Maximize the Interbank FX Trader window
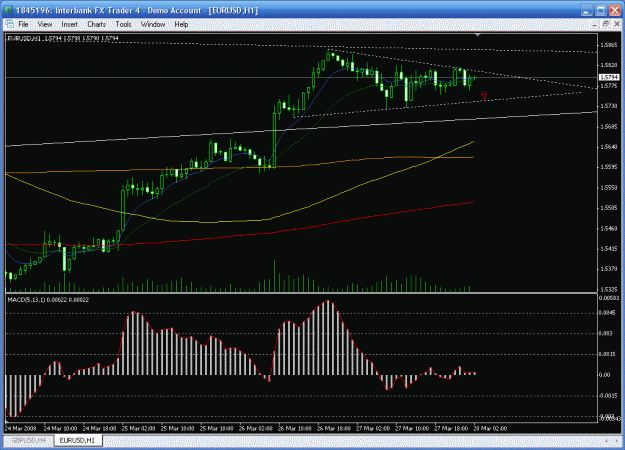The image size is (625, 450). 600,10
